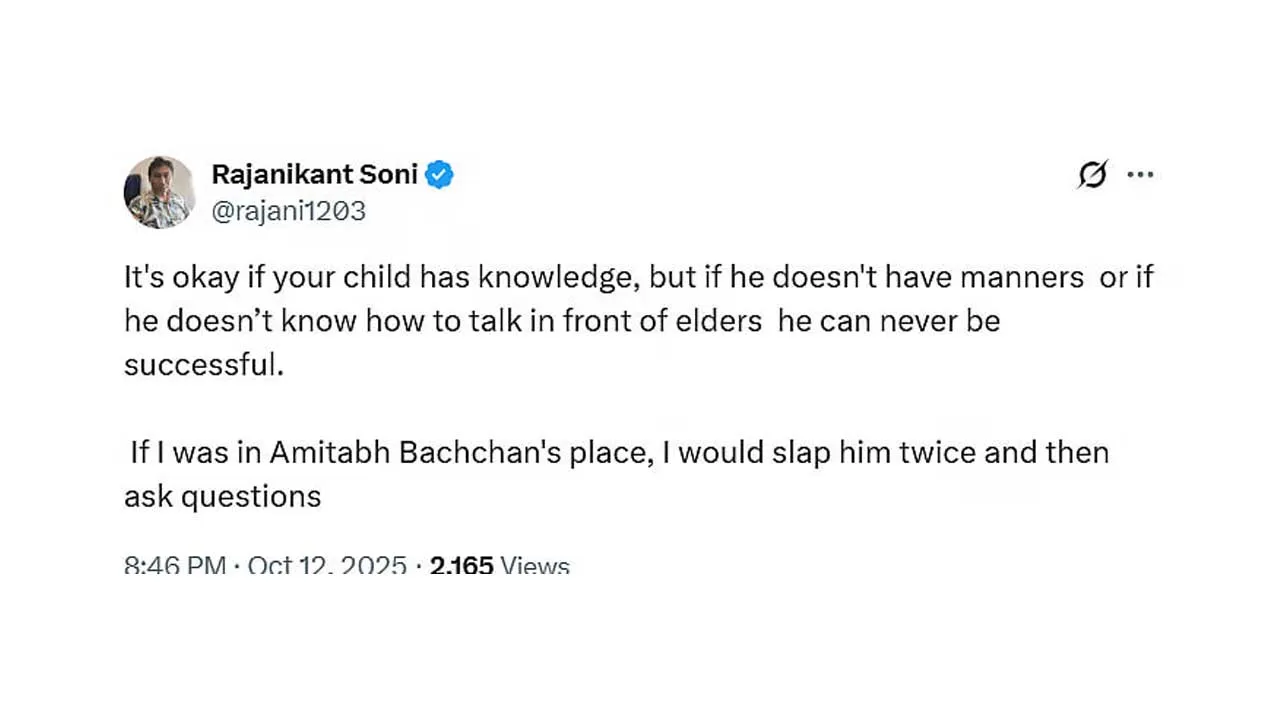Open Rajanikant Soni's profile picture
This screenshot has width=1280, height=720.
(159, 192)
